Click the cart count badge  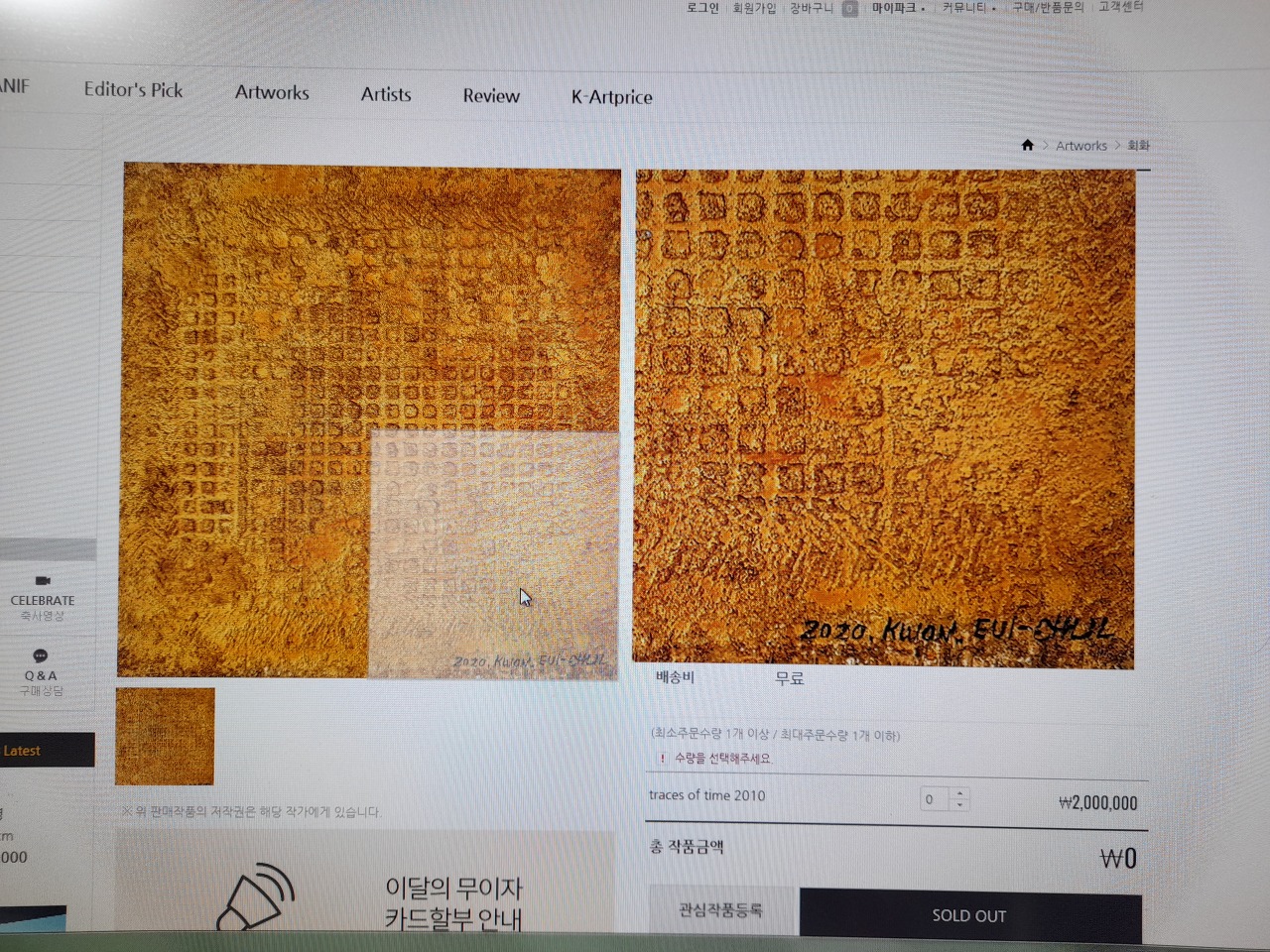[x=850, y=9]
